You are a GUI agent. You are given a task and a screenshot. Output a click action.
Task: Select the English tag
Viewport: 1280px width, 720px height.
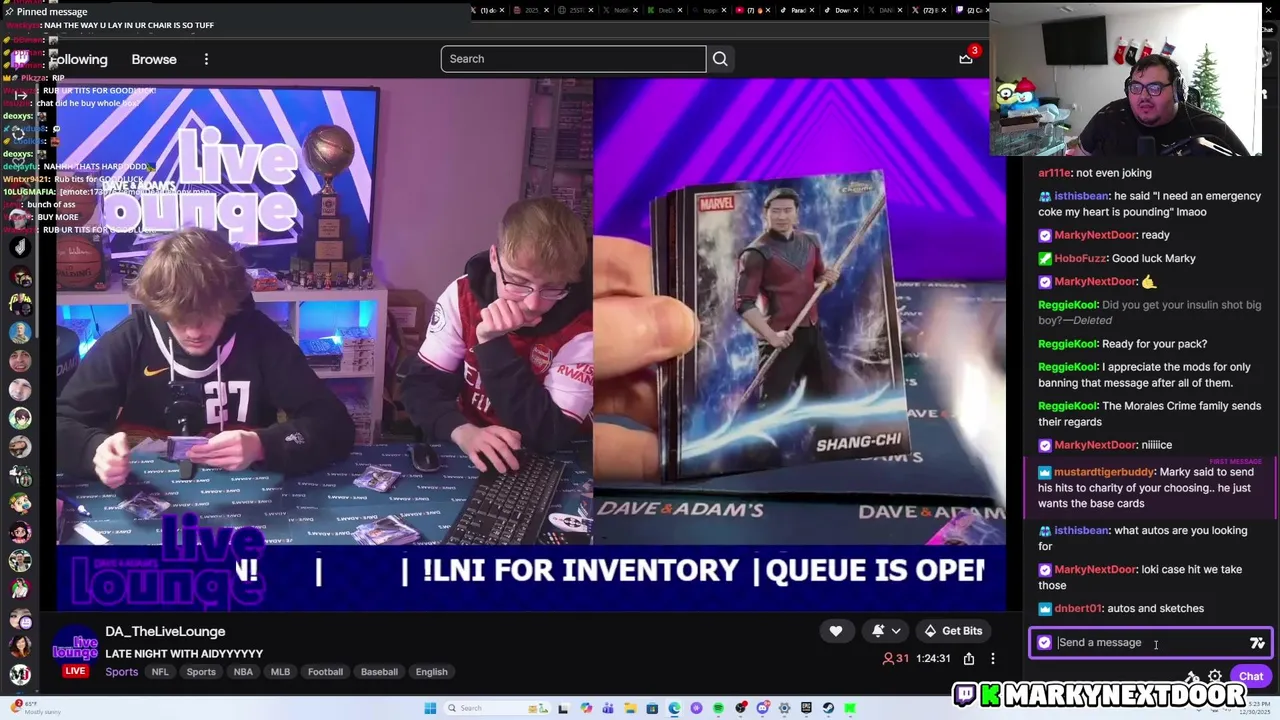click(432, 672)
